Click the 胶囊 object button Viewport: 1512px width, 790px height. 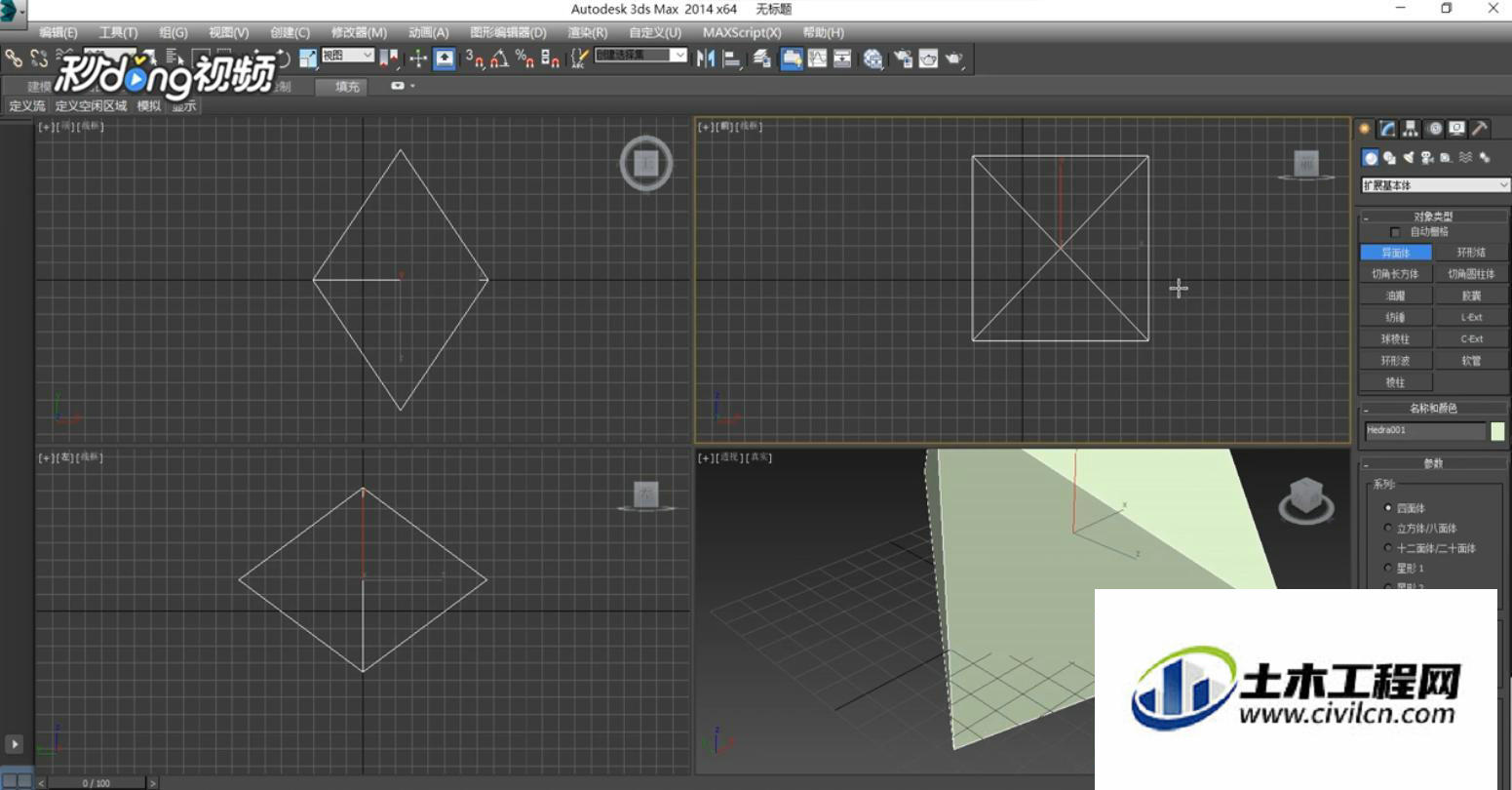point(1471,296)
